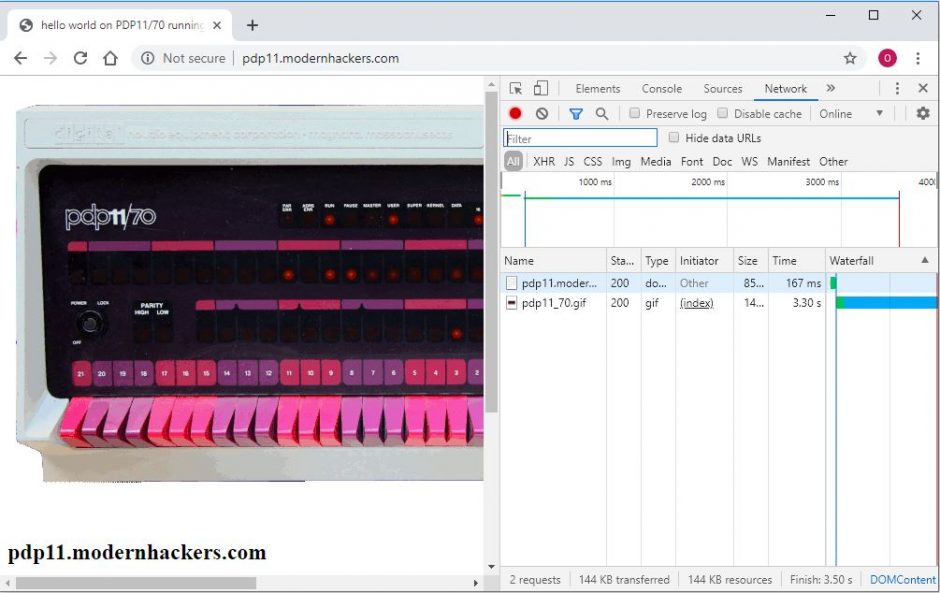Open the Online throttling dropdown
The image size is (940, 593).
click(851, 113)
